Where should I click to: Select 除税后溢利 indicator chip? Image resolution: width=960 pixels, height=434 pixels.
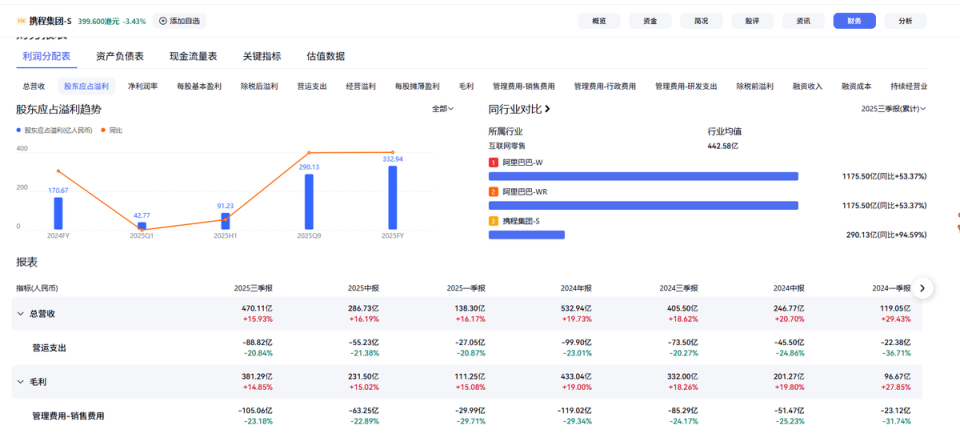(259, 86)
